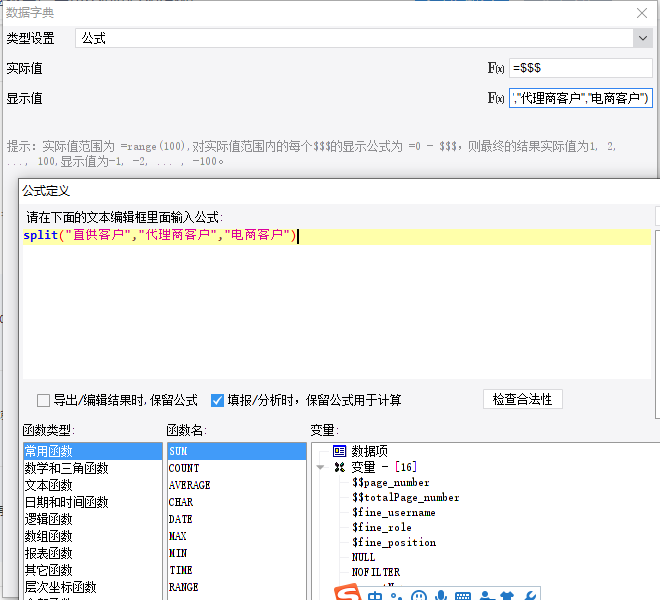Click the 显示值 formula input field
The width and height of the screenshot is (660, 600).
pos(580,98)
